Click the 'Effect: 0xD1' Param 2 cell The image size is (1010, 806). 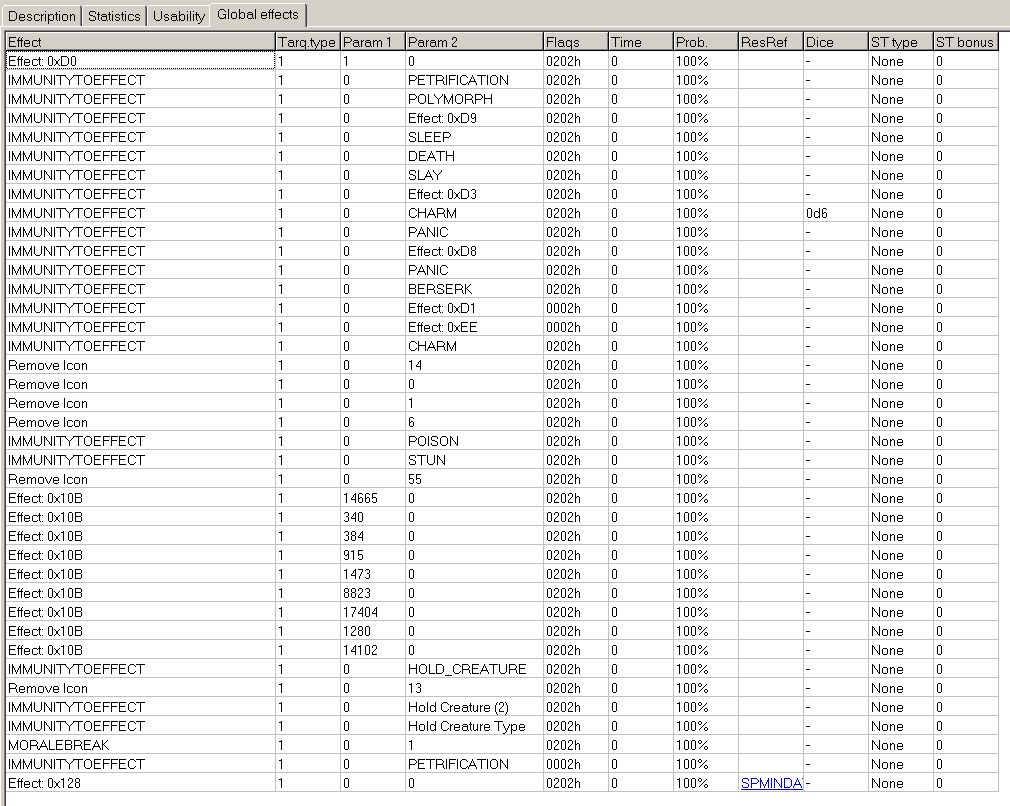[x=474, y=309]
